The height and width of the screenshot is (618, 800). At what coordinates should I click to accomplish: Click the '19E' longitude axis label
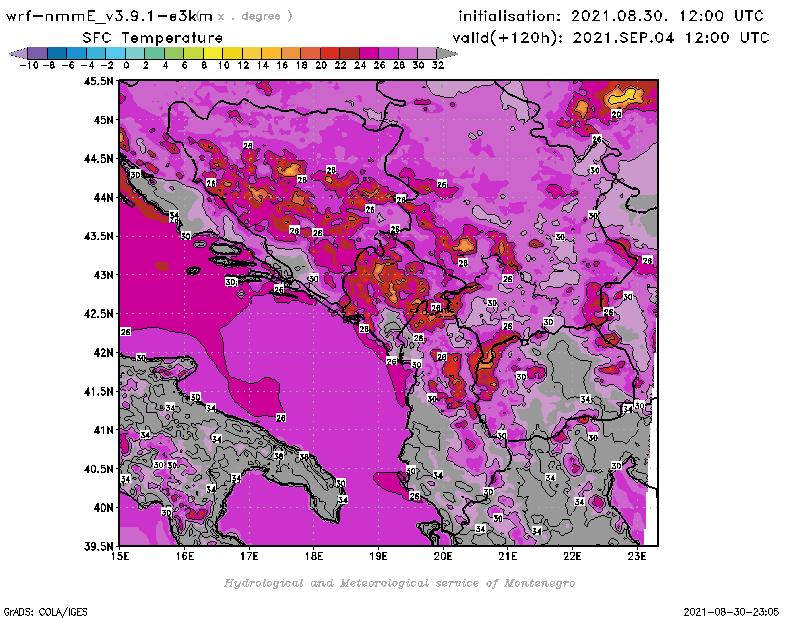(378, 556)
